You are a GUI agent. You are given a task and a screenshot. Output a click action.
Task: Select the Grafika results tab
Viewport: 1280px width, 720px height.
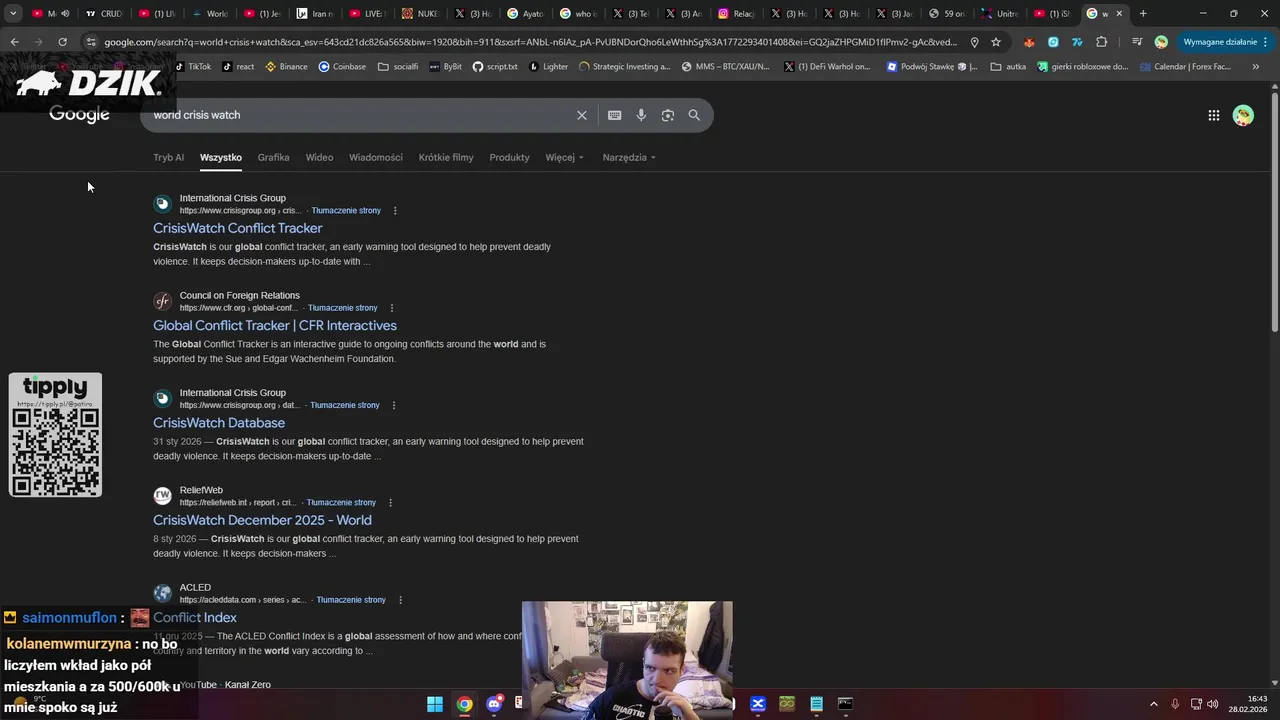coord(273,157)
